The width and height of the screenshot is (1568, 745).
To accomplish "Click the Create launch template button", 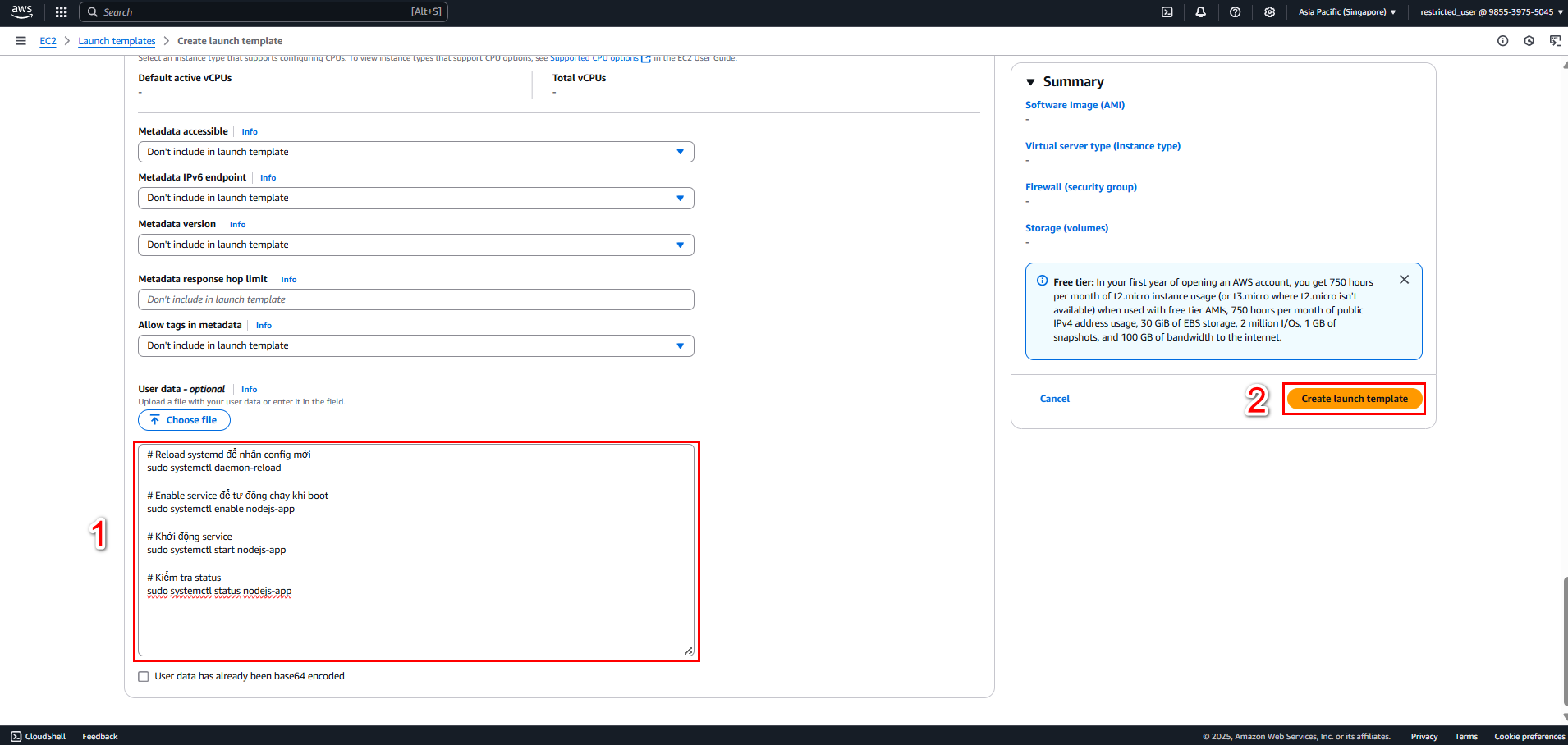I will [x=1355, y=399].
